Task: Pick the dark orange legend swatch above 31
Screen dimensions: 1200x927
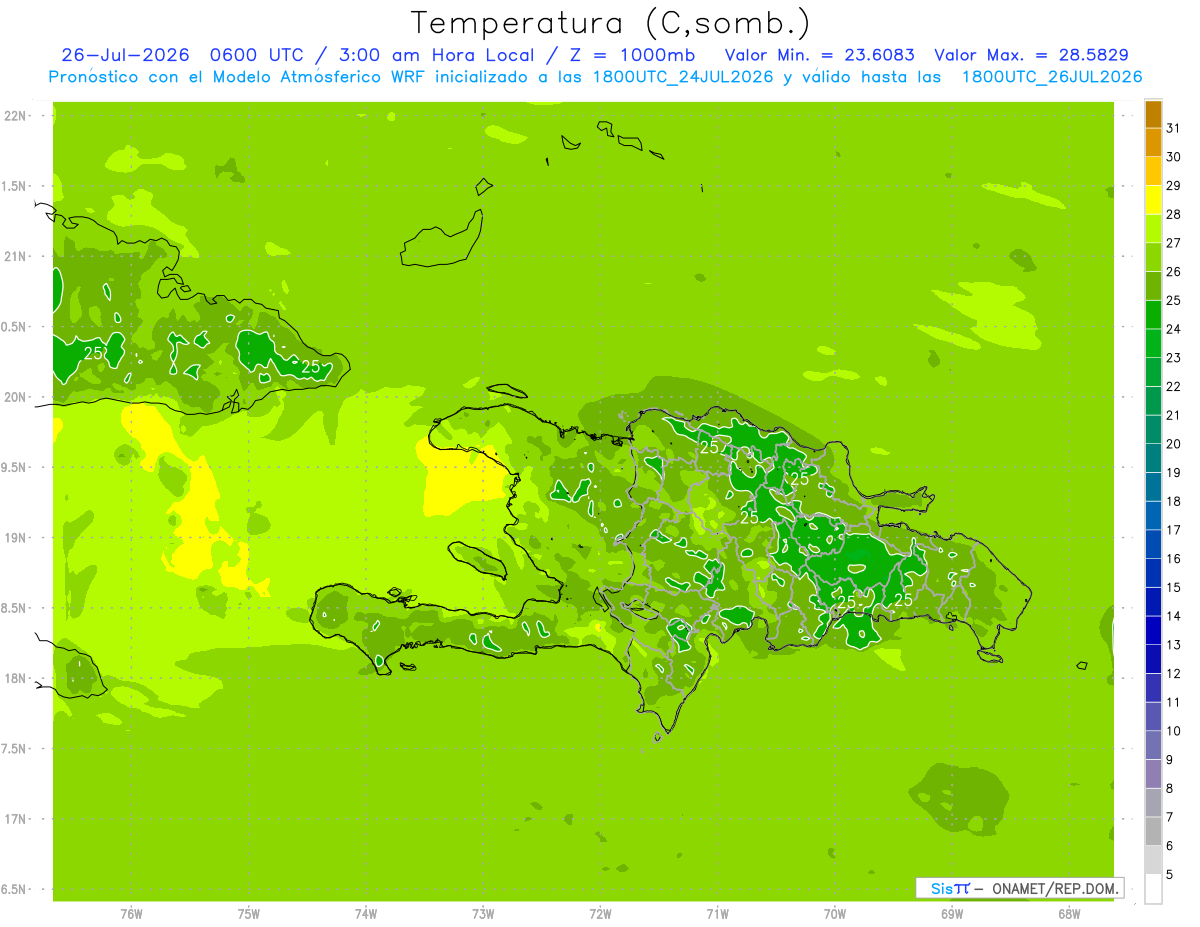Action: [1154, 114]
